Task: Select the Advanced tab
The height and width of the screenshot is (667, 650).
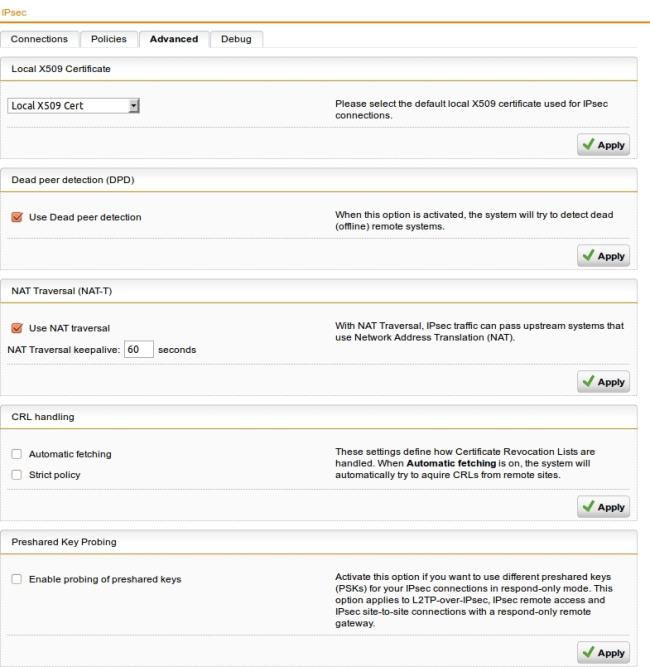Action: tap(173, 39)
